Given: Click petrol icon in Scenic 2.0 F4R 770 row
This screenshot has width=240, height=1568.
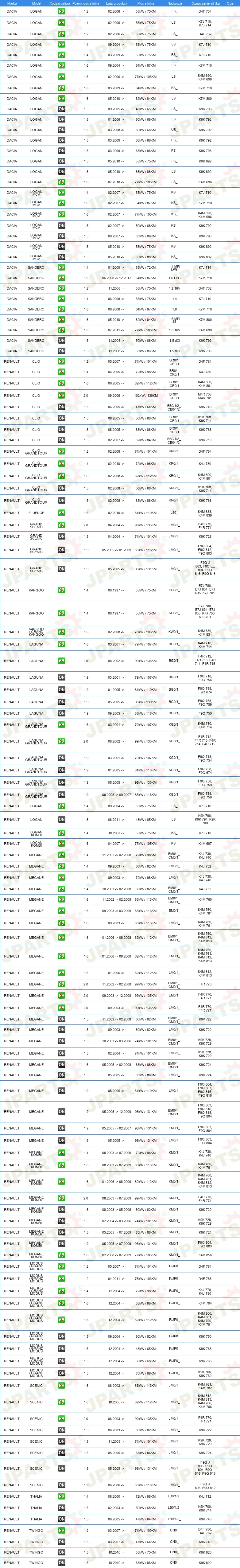Looking at the screenshot, I should pyautogui.click(x=61, y=1418).
